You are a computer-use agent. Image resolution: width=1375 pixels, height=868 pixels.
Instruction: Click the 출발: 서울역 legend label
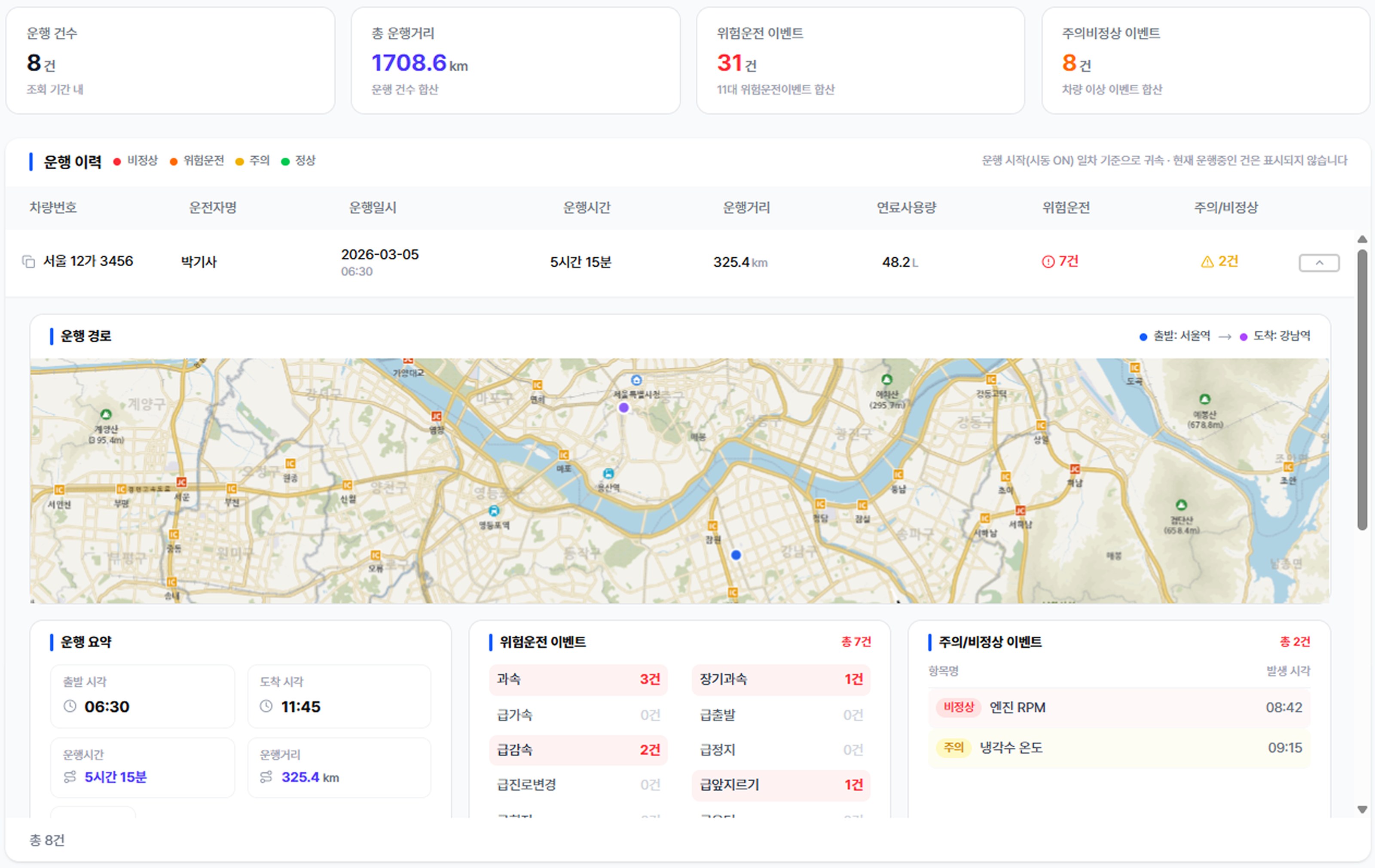[x=1182, y=335]
